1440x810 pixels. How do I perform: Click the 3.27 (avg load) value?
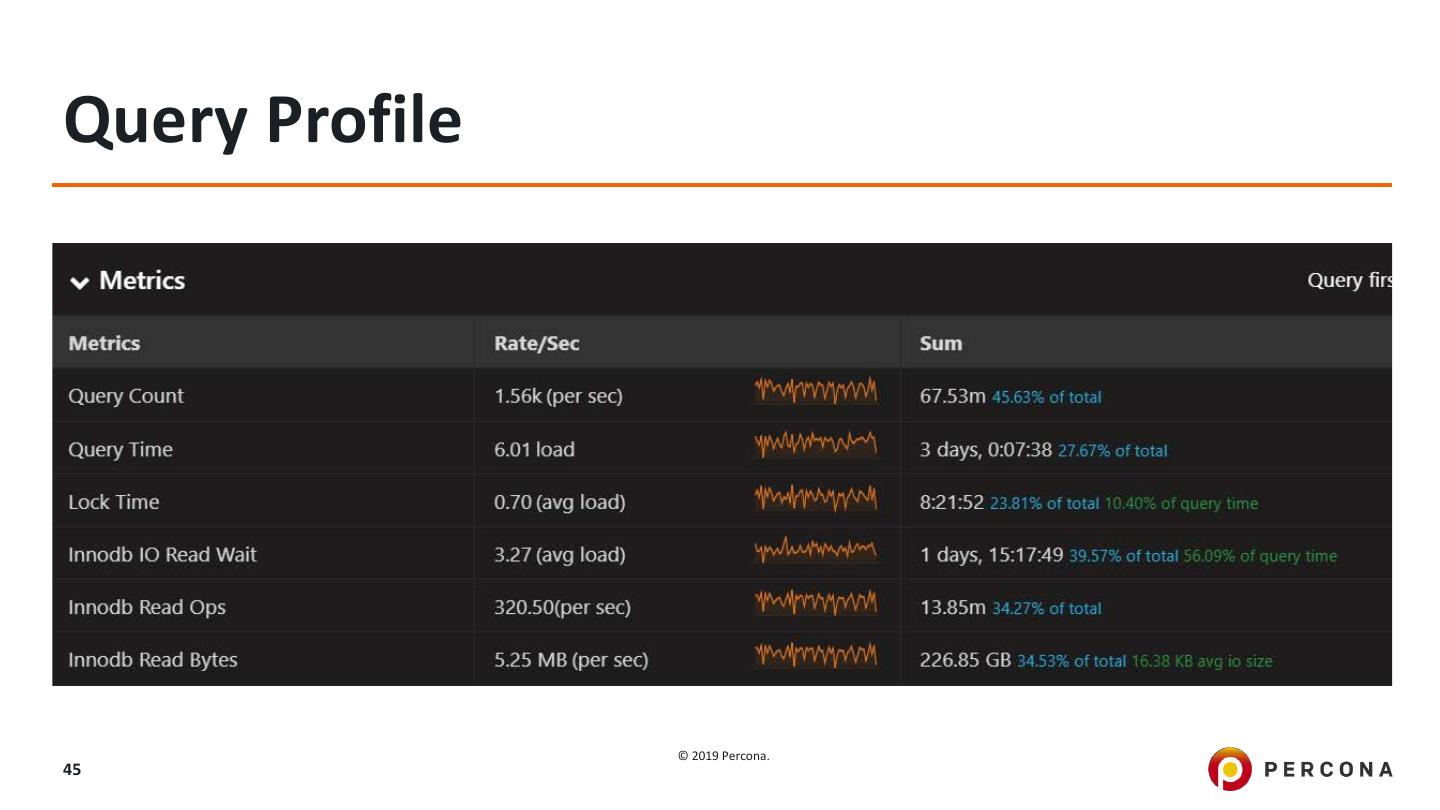(x=559, y=554)
